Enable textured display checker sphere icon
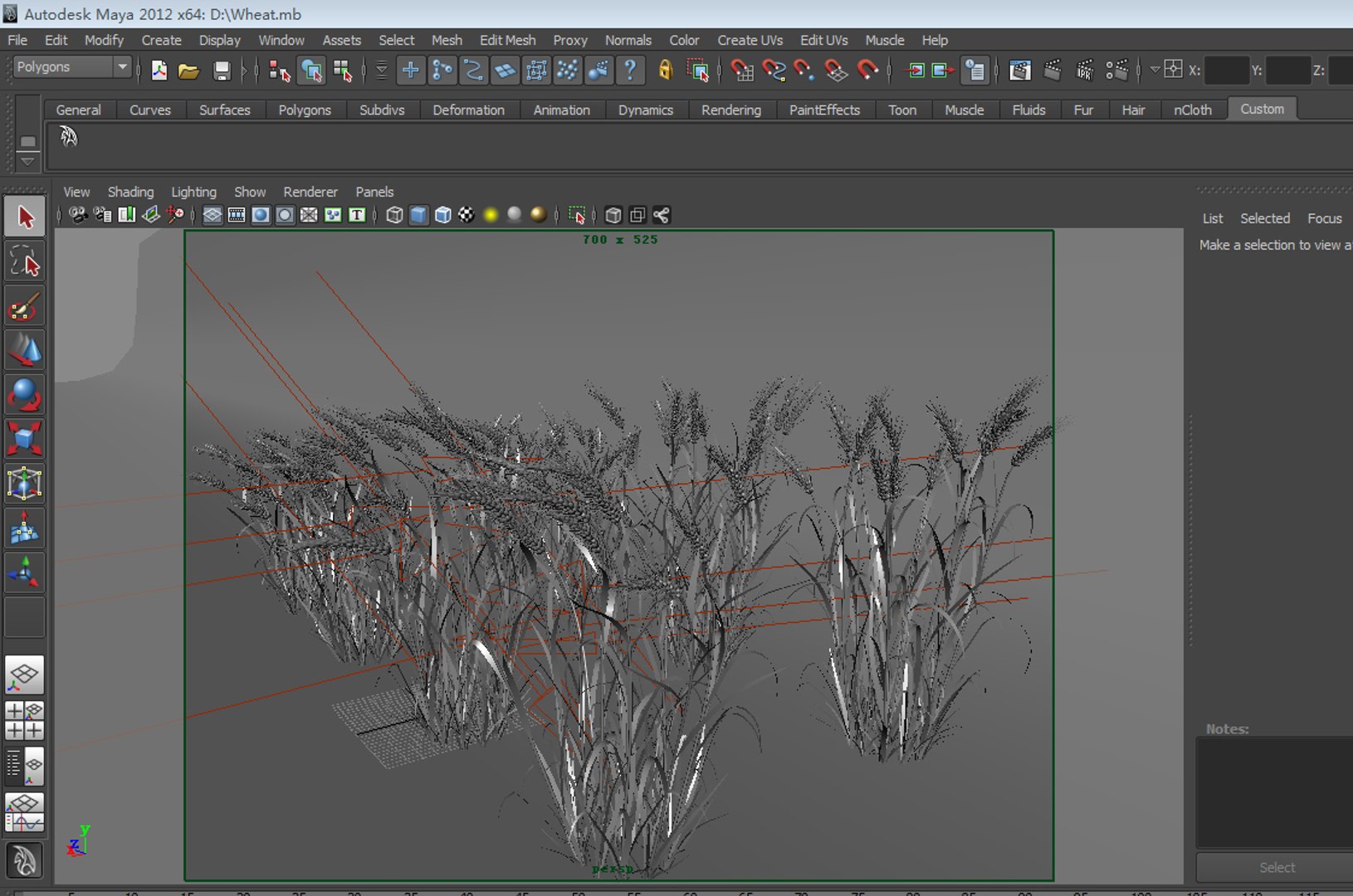 466,216
